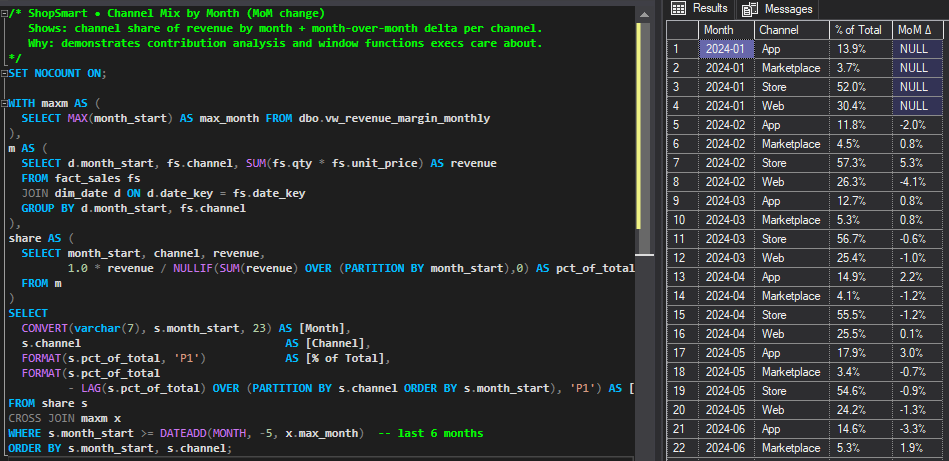Click the Channel column header
Image resolution: width=949 pixels, height=461 pixels.
790,30
